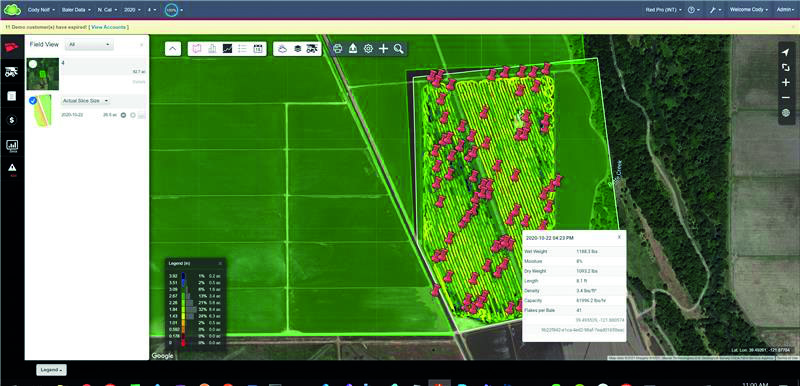The width and height of the screenshot is (800, 386).
Task: Open the alerts warning triangle icon
Action: (12, 167)
